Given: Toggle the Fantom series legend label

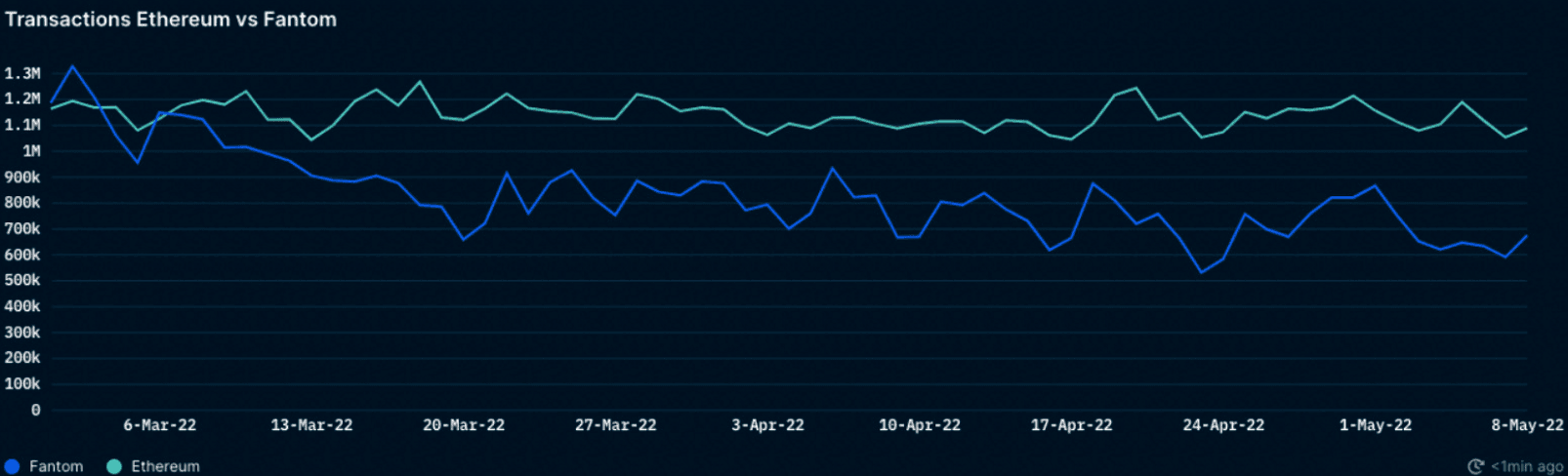Looking at the screenshot, I should (56, 466).
